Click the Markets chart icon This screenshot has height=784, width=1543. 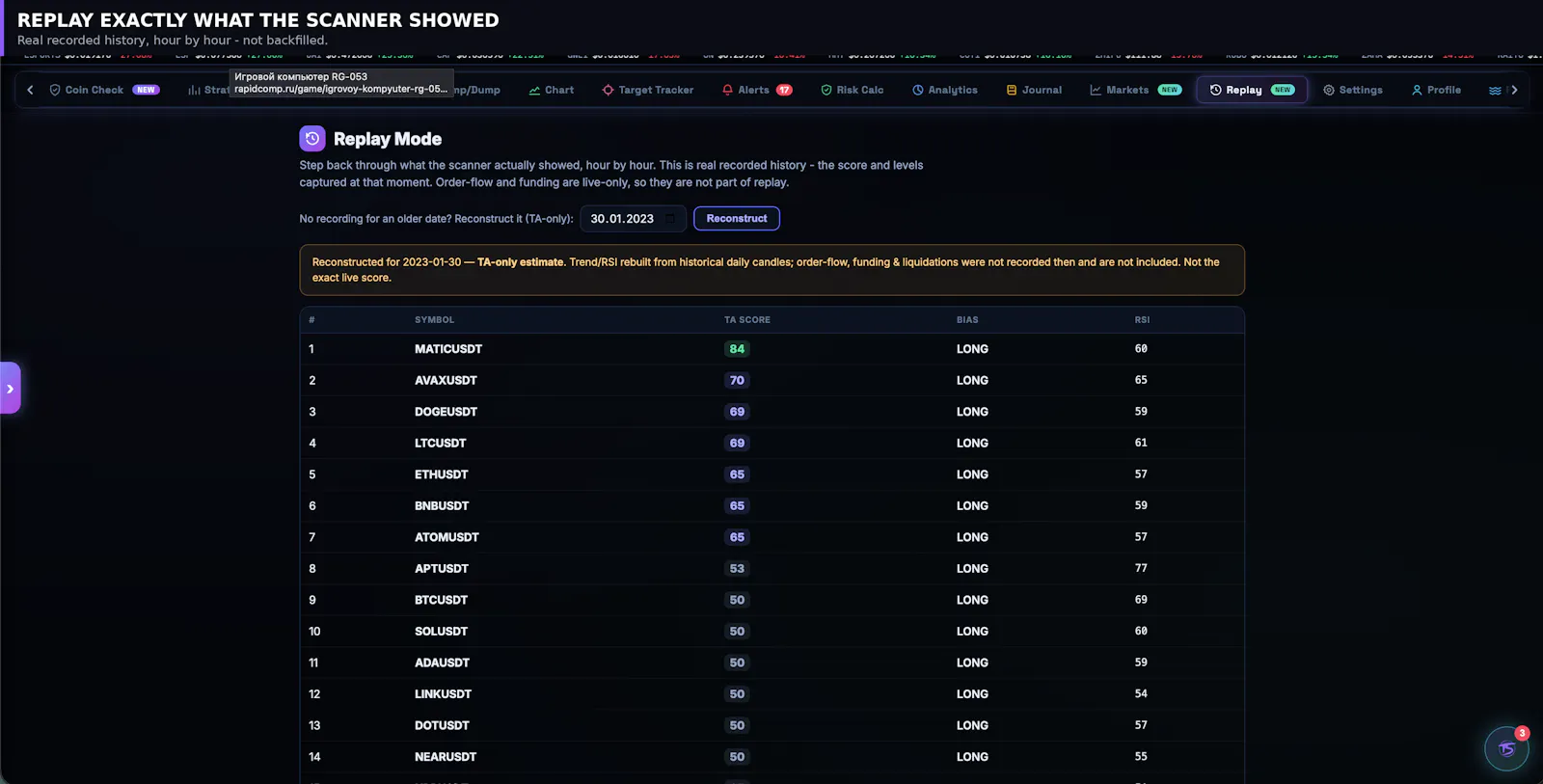pyautogui.click(x=1096, y=90)
